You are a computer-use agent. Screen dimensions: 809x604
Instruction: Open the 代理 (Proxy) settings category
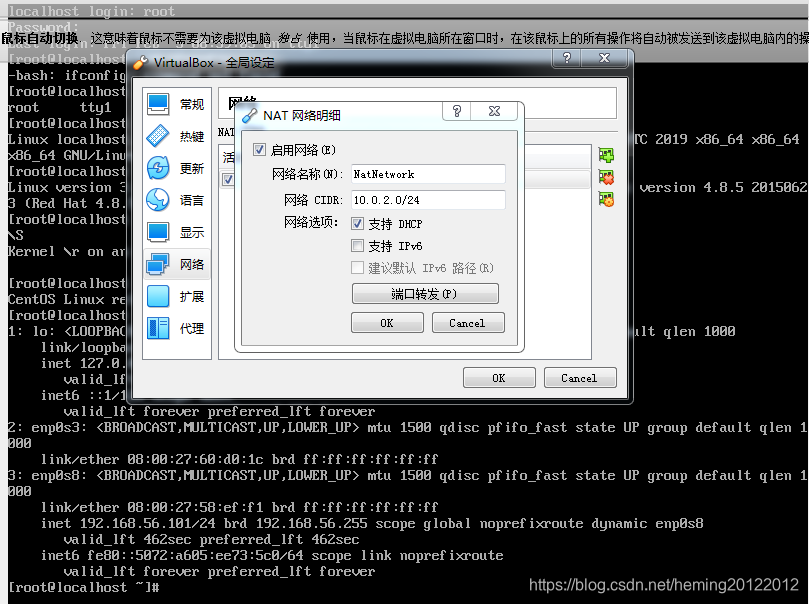click(176, 328)
